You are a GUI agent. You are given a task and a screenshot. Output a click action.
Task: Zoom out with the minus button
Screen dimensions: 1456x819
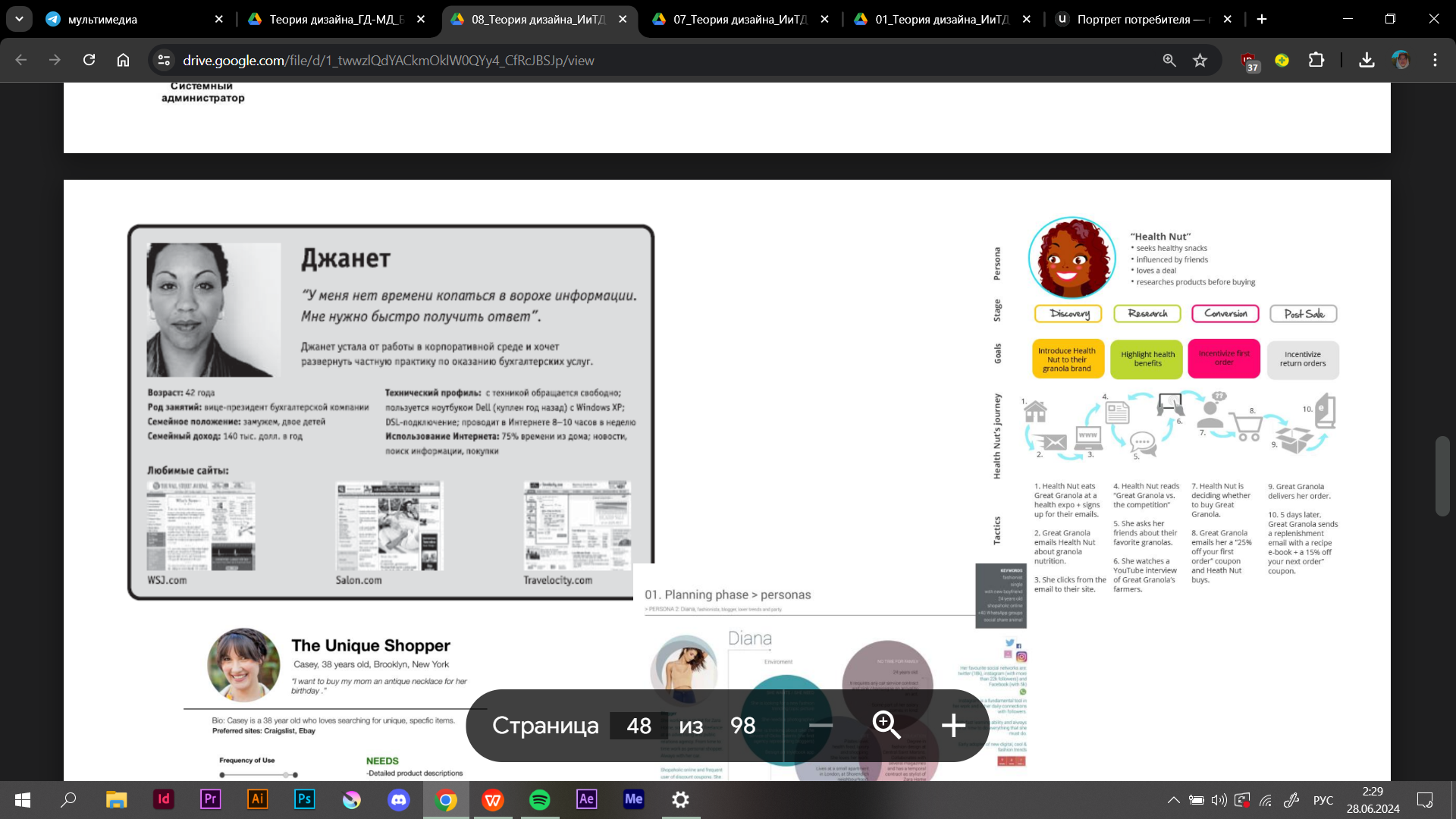tap(821, 726)
